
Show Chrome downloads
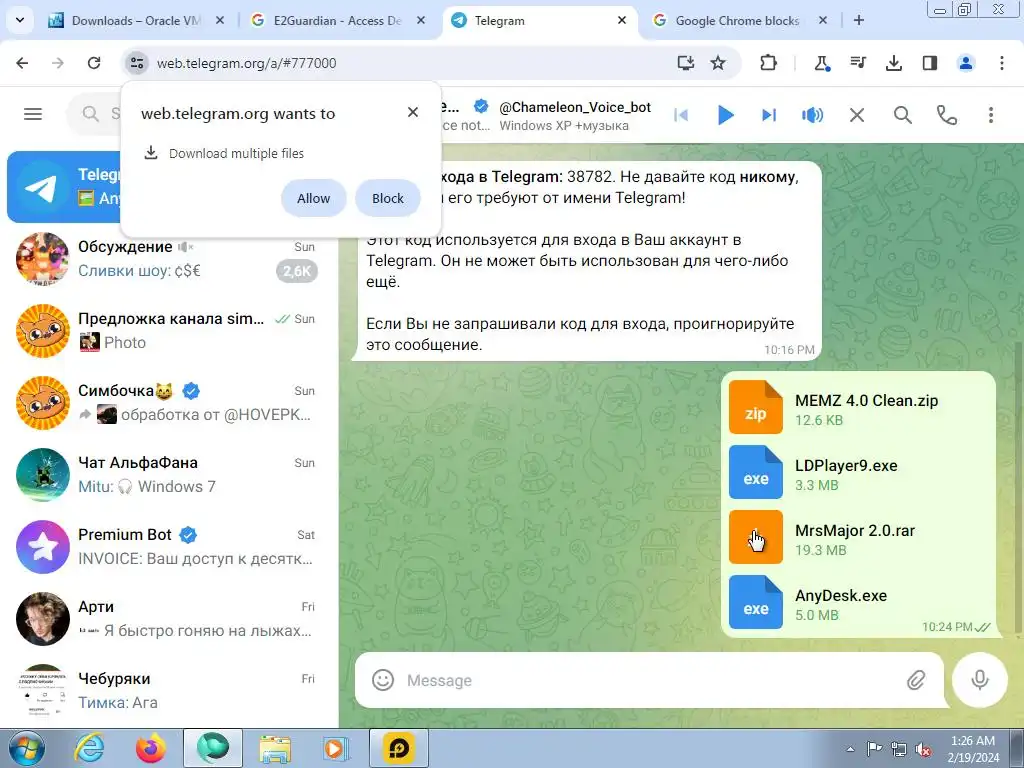[x=893, y=63]
